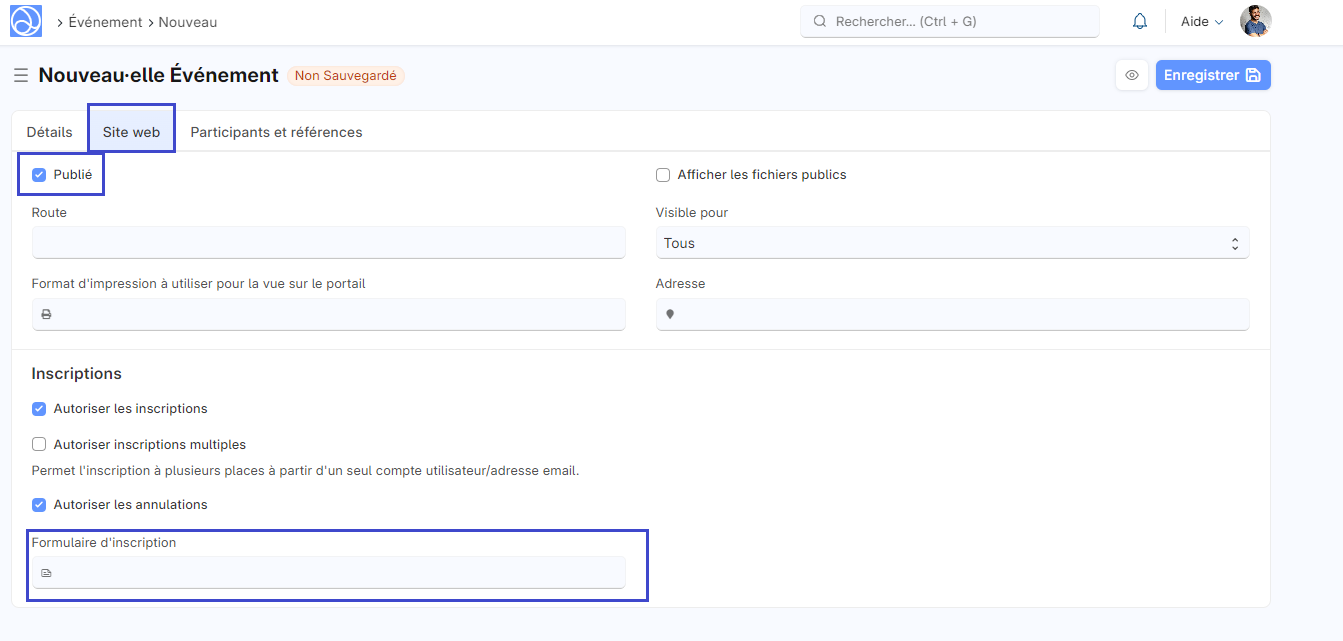Uncheck the Publié checkbox
This screenshot has height=641, width=1343.
[38, 173]
